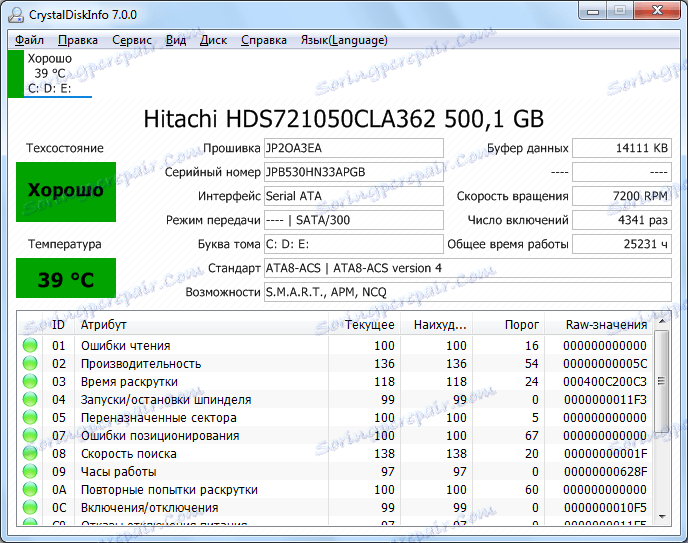The image size is (688, 543).
Task: Click the scrollbar down arrow
Action: tap(662, 517)
